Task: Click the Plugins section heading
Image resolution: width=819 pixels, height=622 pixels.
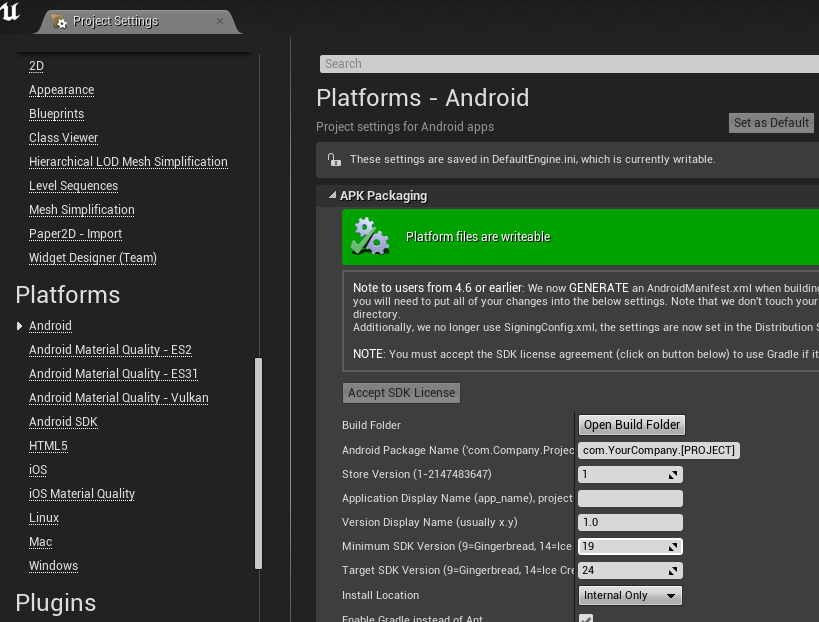Action: click(56, 603)
